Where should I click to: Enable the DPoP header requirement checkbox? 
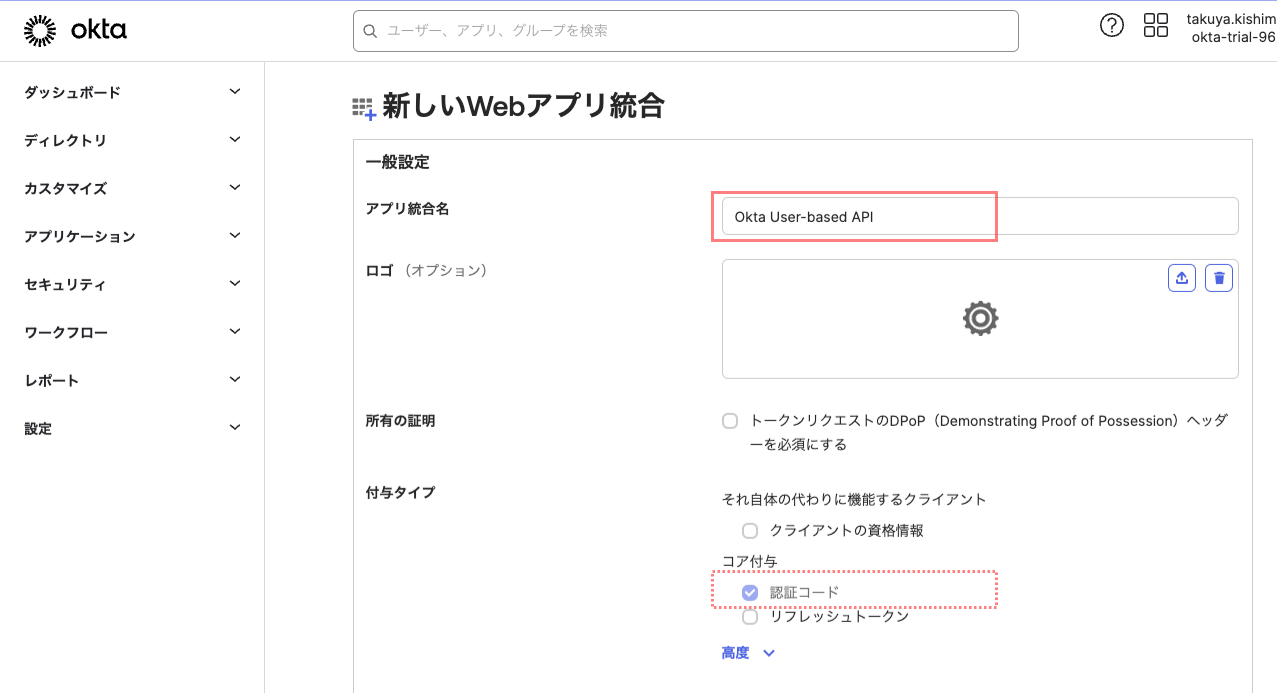pyautogui.click(x=730, y=421)
